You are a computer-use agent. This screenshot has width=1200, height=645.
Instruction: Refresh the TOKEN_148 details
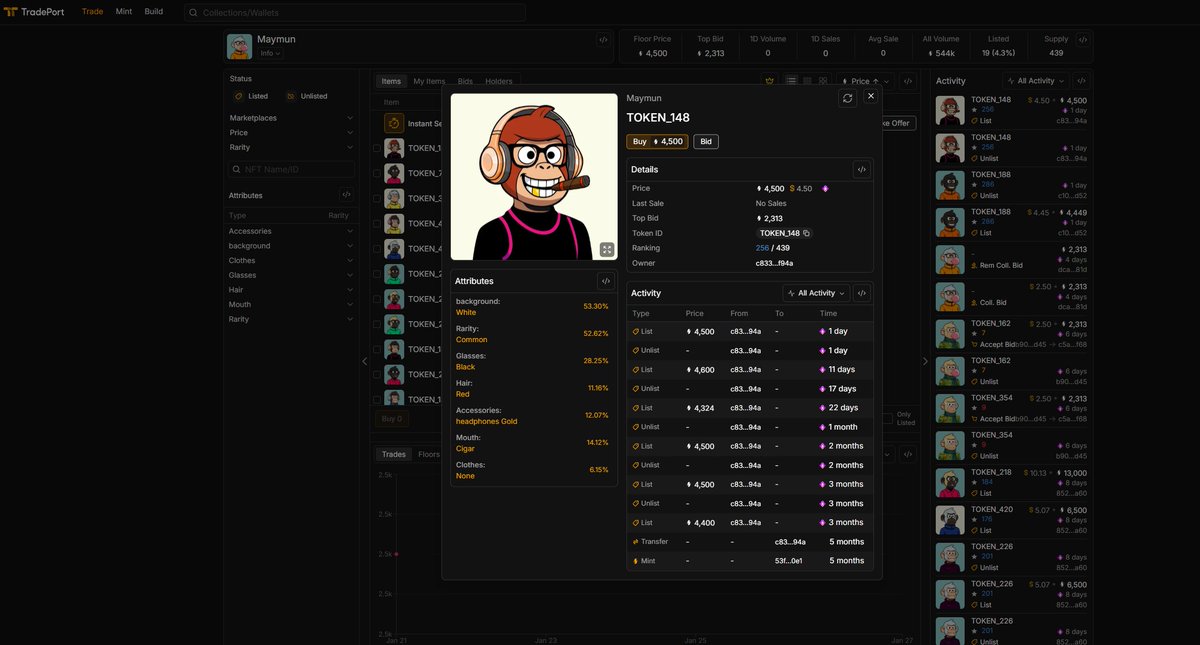(848, 98)
